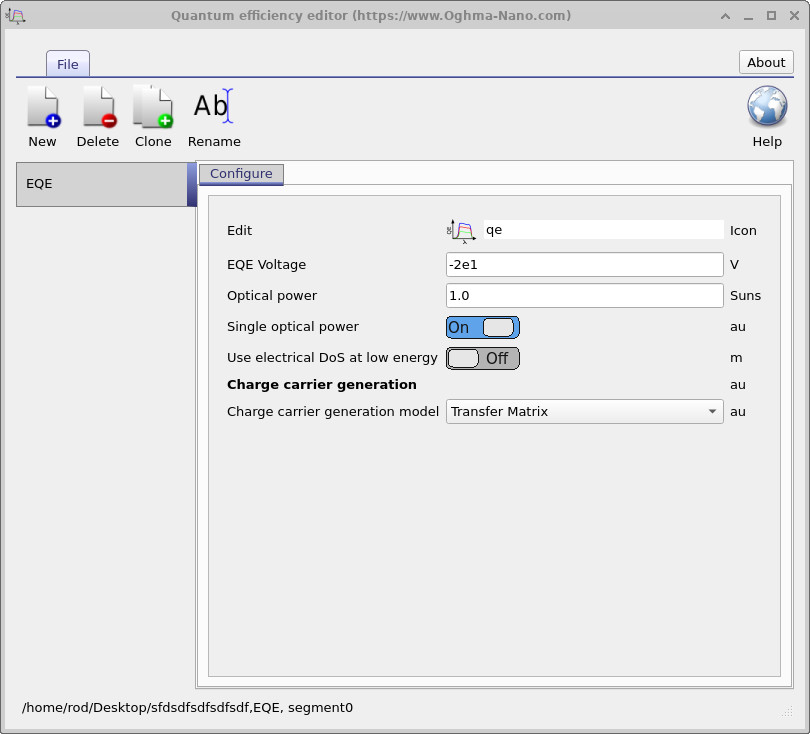Enable Use electrical DoS at low energy
This screenshot has width=810, height=734.
[482, 358]
